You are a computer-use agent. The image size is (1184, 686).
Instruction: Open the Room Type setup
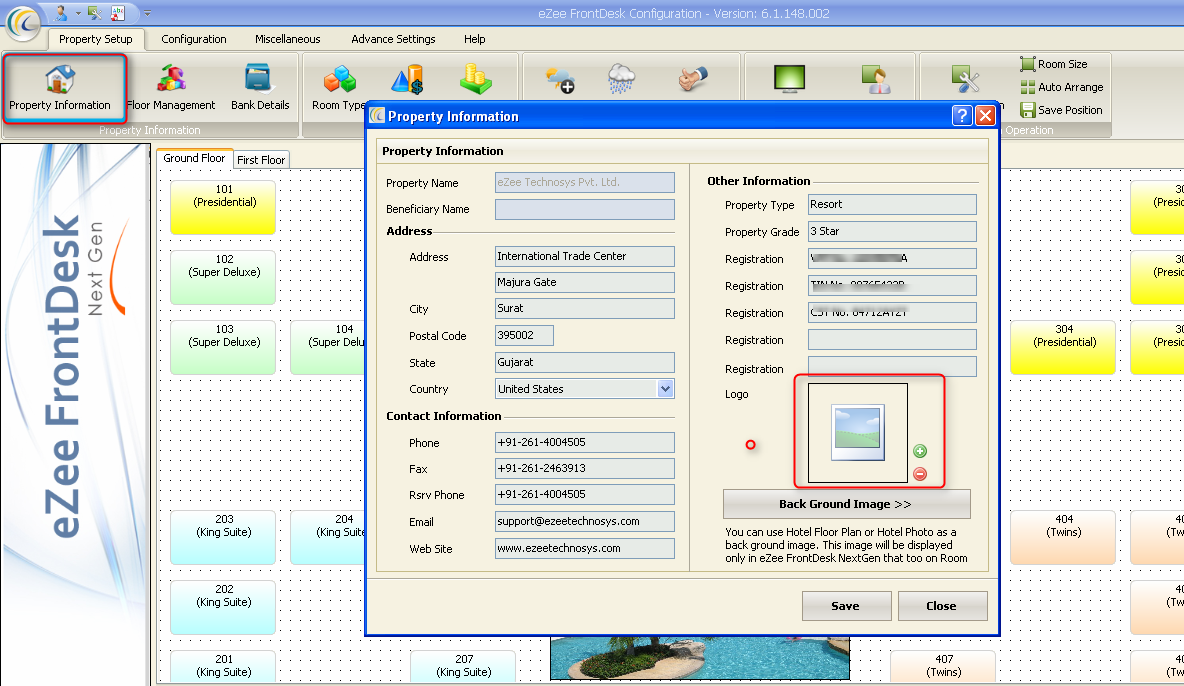point(338,88)
